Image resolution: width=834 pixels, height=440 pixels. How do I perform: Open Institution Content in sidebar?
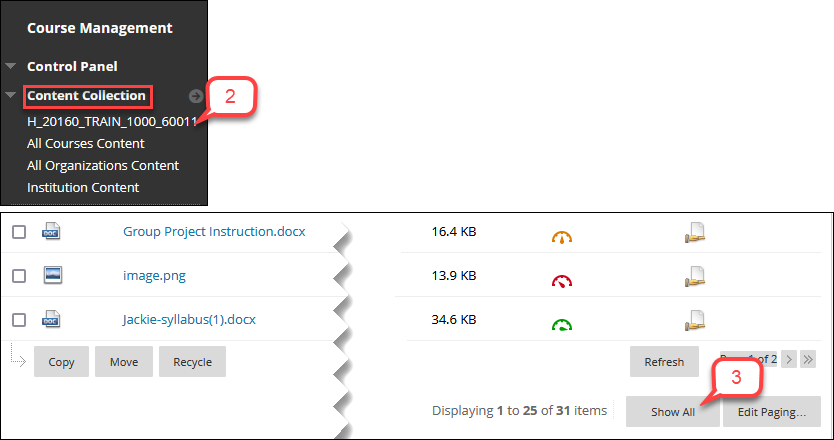(x=83, y=187)
